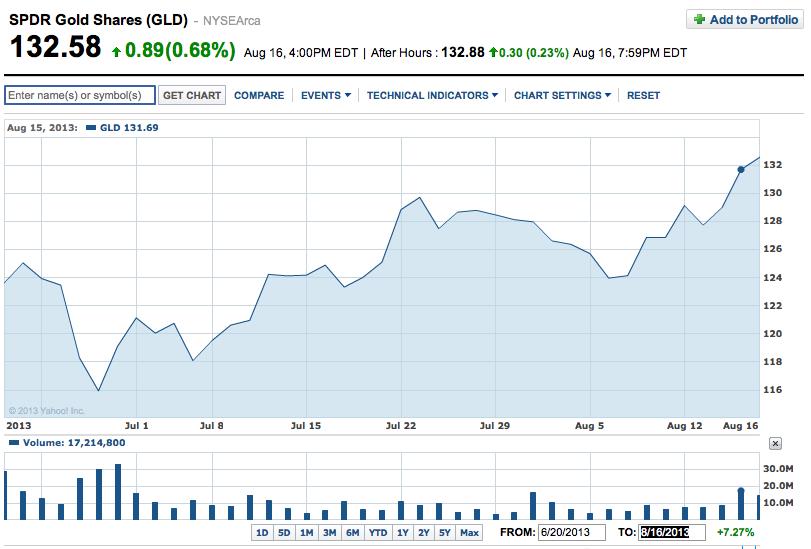Open the Events dropdown menu
Image resolution: width=811 pixels, height=549 pixels.
click(326, 96)
